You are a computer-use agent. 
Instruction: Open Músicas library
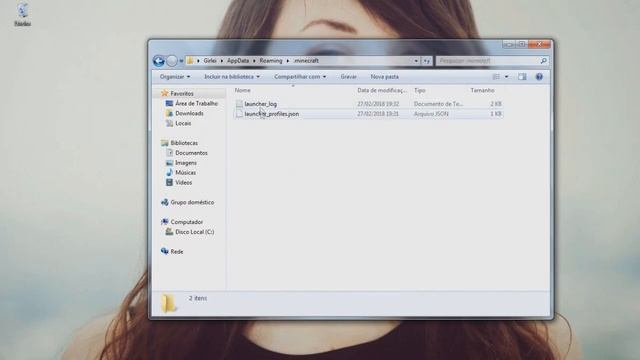click(x=186, y=173)
